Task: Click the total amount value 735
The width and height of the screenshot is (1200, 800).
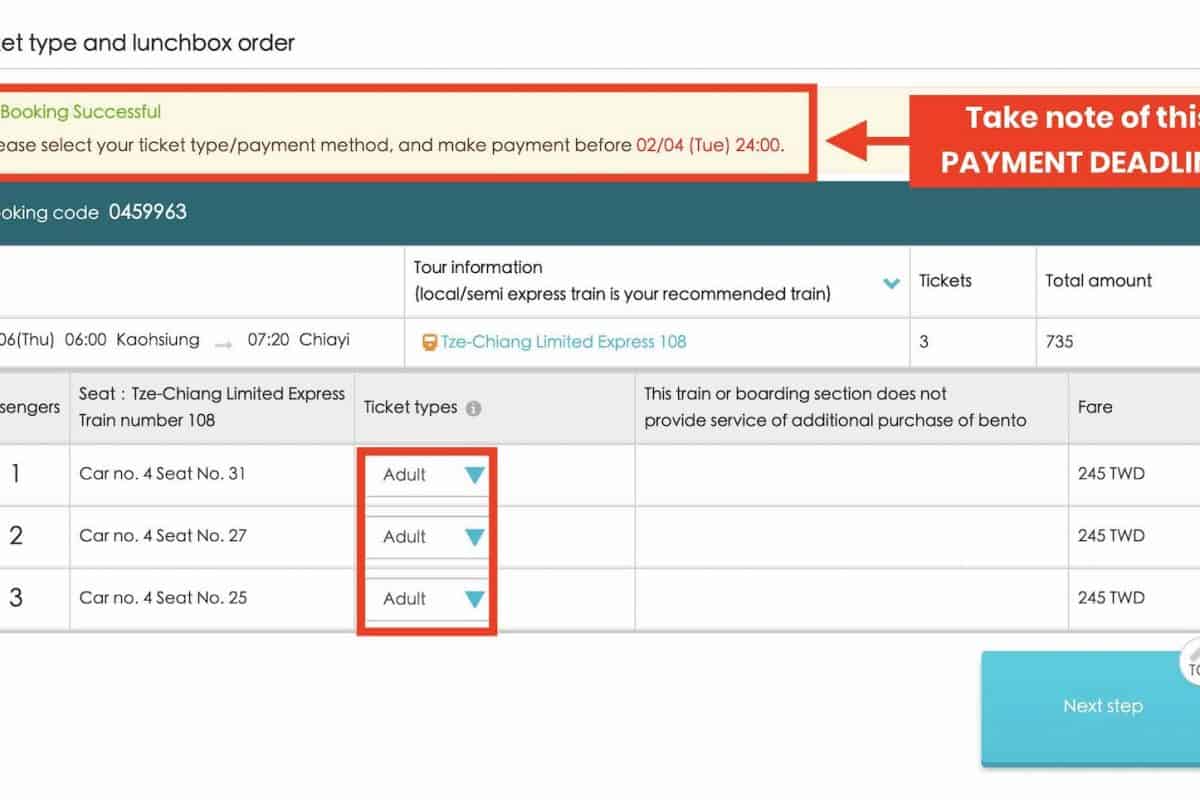Action: 1059,342
